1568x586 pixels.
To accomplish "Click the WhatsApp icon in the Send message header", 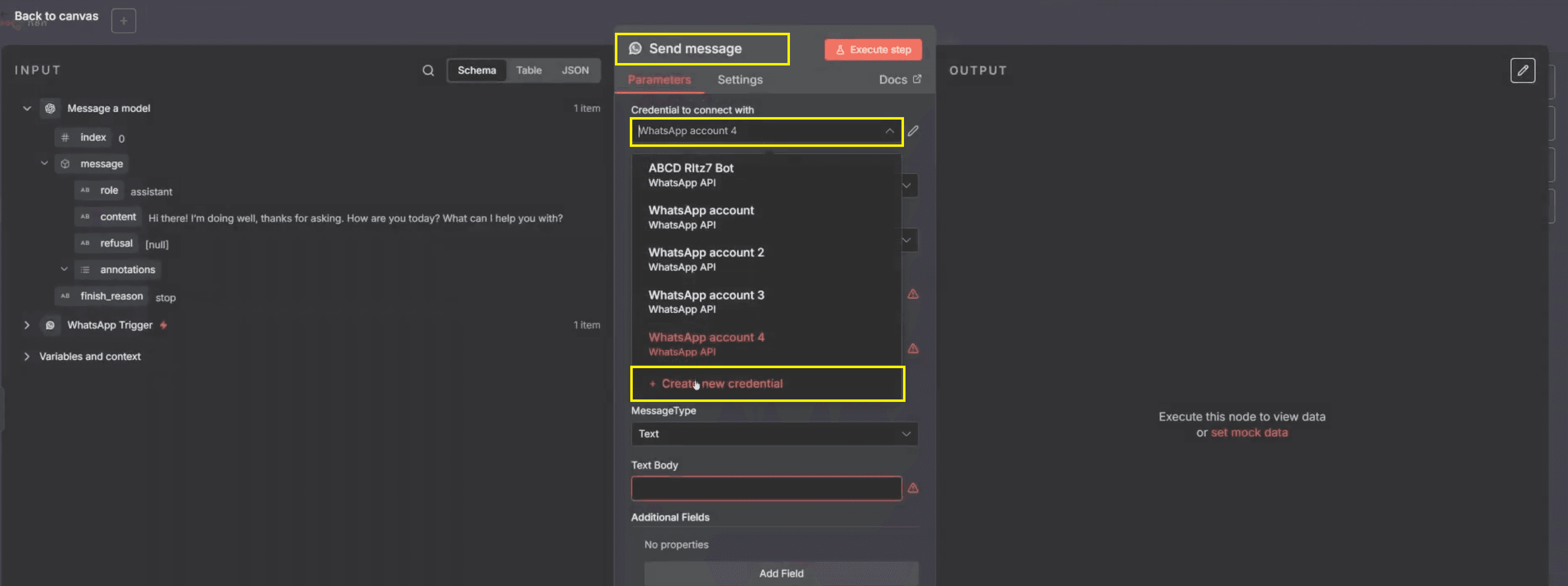I will (x=635, y=48).
